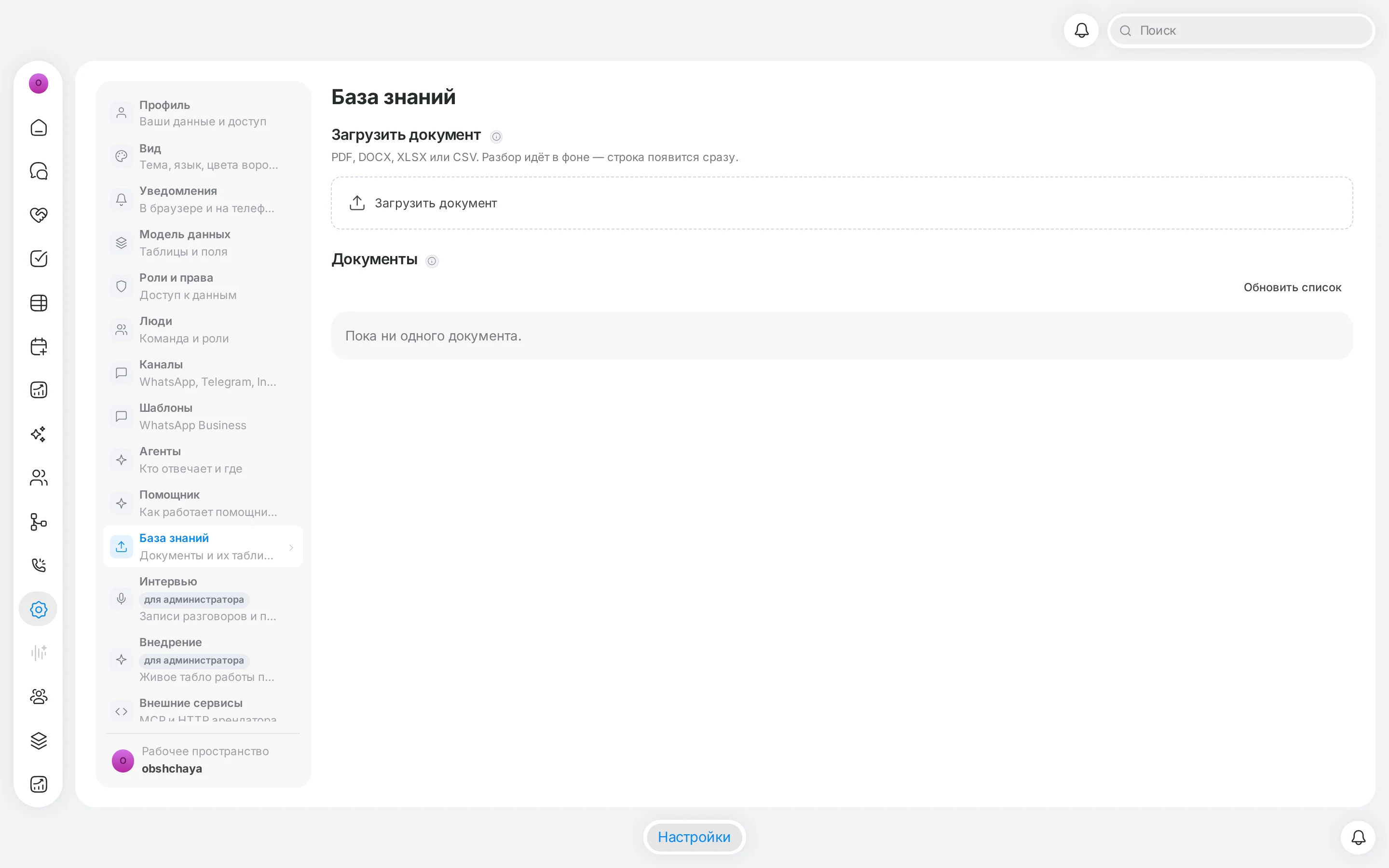Viewport: 1389px width, 868px height.
Task: Open Люди team settings
Action: pyautogui.click(x=203, y=329)
